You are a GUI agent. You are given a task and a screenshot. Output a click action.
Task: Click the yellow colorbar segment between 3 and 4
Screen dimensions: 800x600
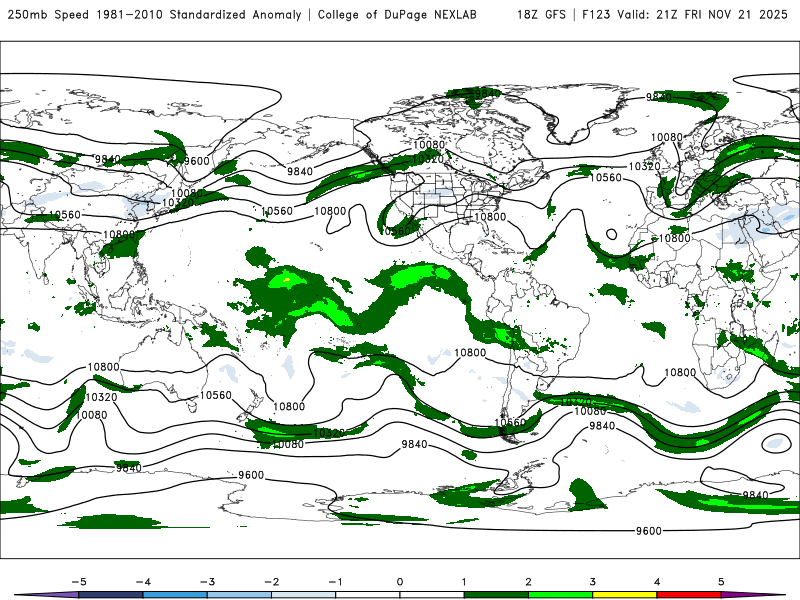pos(624,595)
